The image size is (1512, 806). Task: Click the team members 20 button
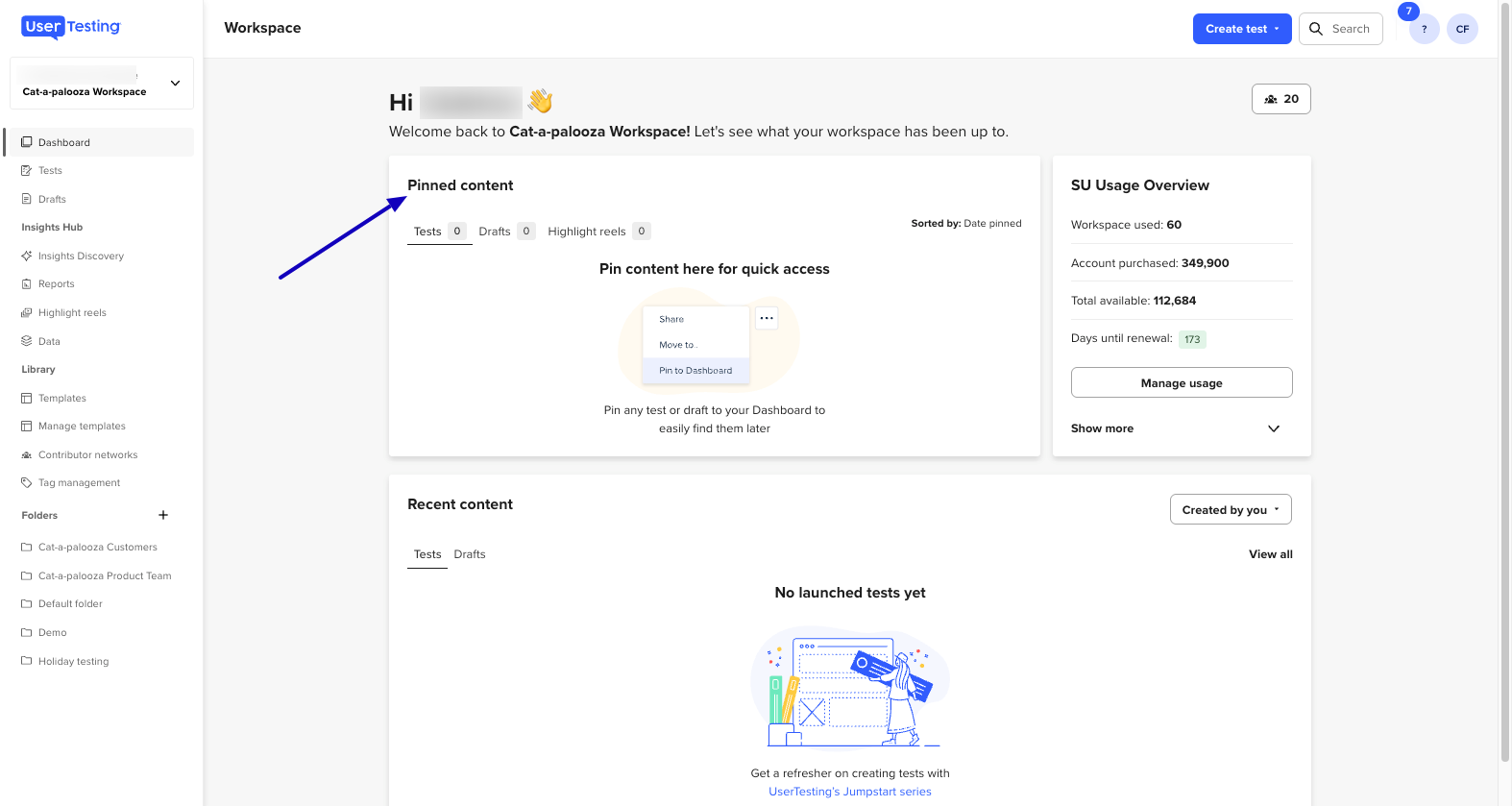(1281, 99)
